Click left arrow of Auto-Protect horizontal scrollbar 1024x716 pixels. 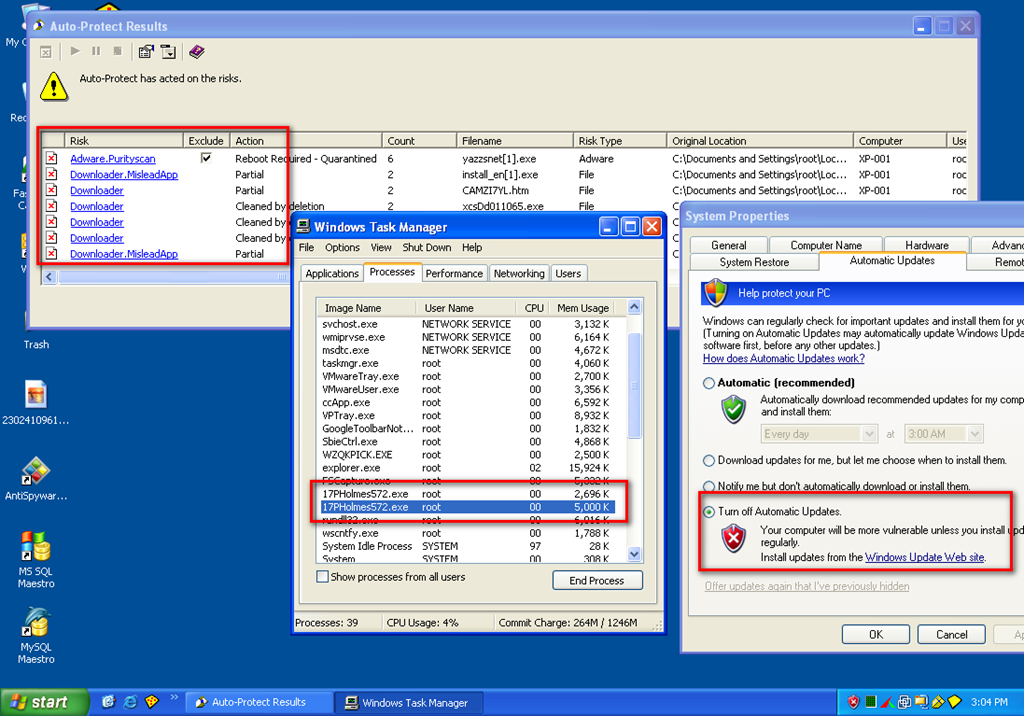[50, 277]
